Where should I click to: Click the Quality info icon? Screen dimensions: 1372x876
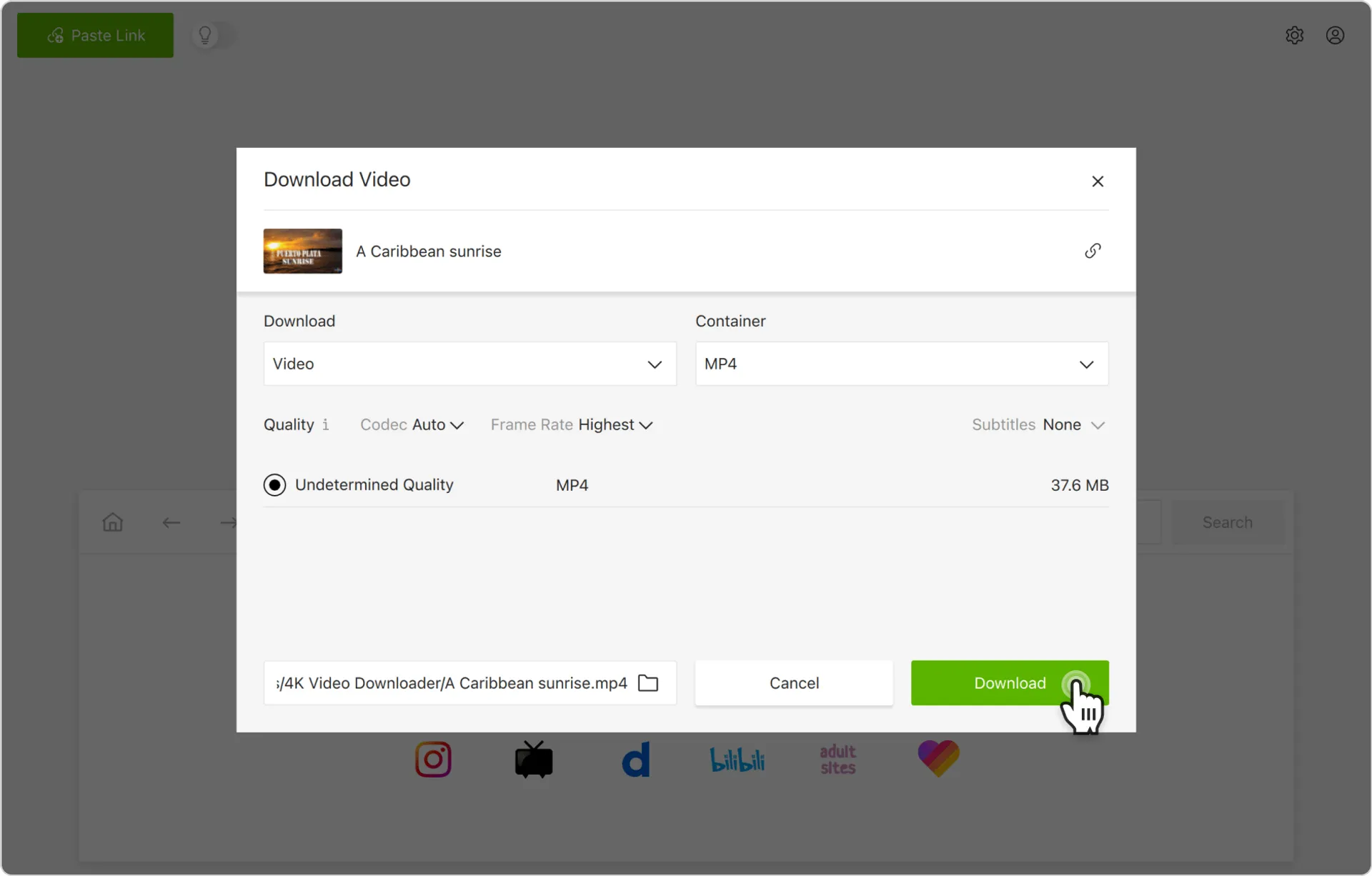tap(325, 424)
